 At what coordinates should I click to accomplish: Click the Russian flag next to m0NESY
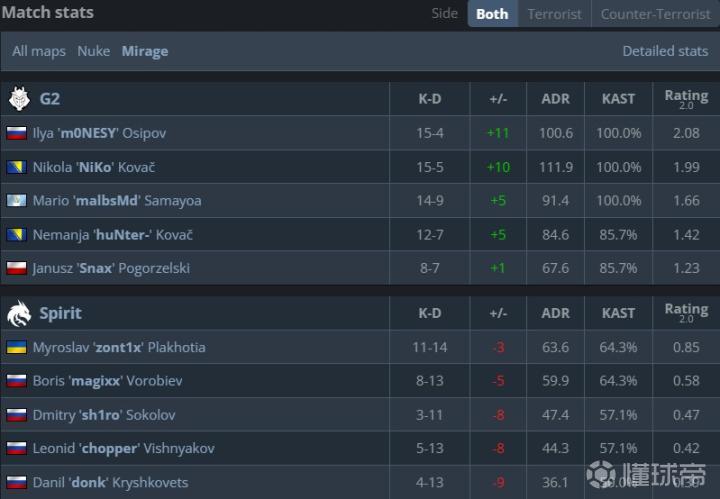(x=16, y=133)
